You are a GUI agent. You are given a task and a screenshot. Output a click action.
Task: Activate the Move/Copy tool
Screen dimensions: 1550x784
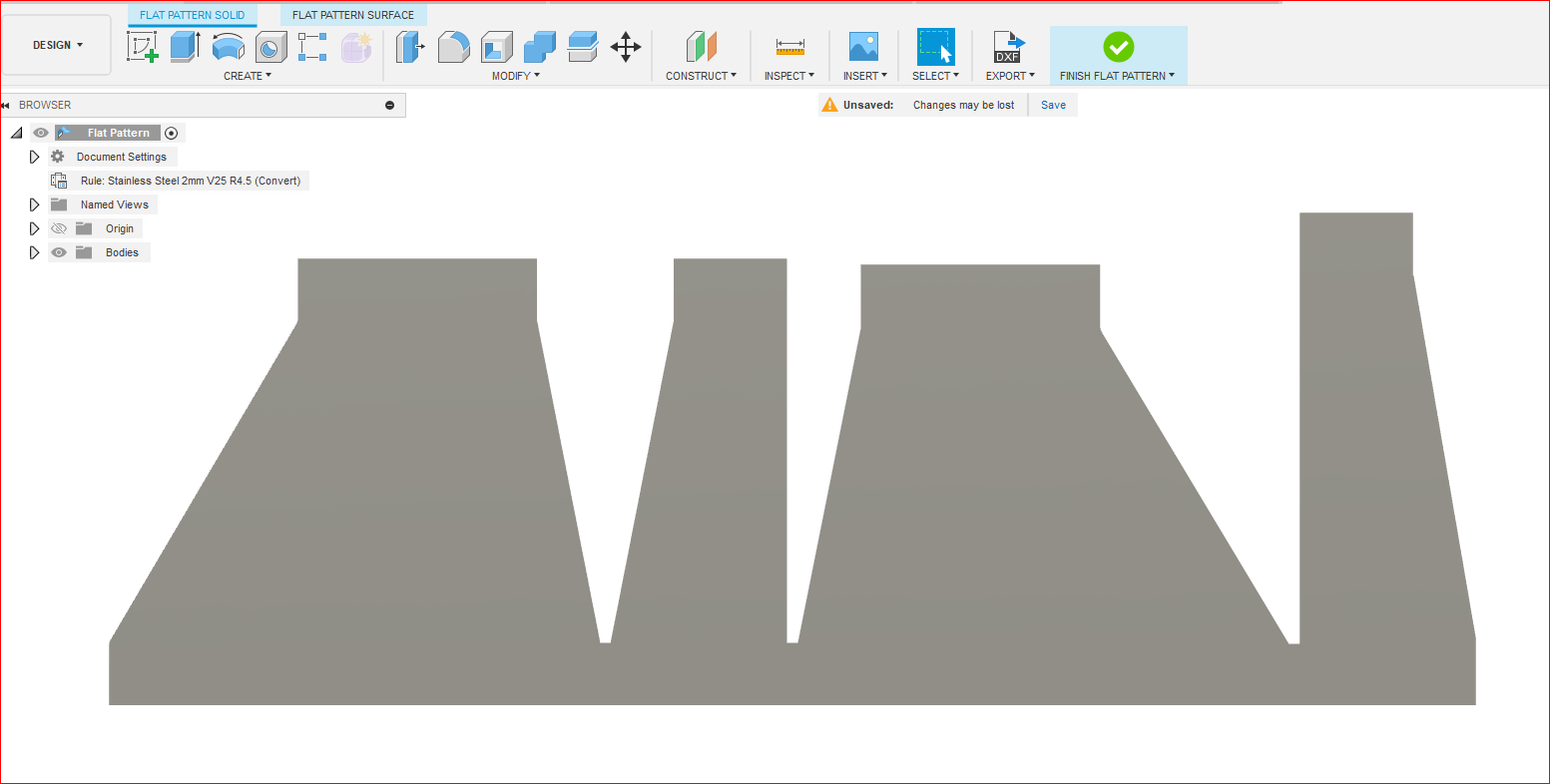[x=626, y=46]
